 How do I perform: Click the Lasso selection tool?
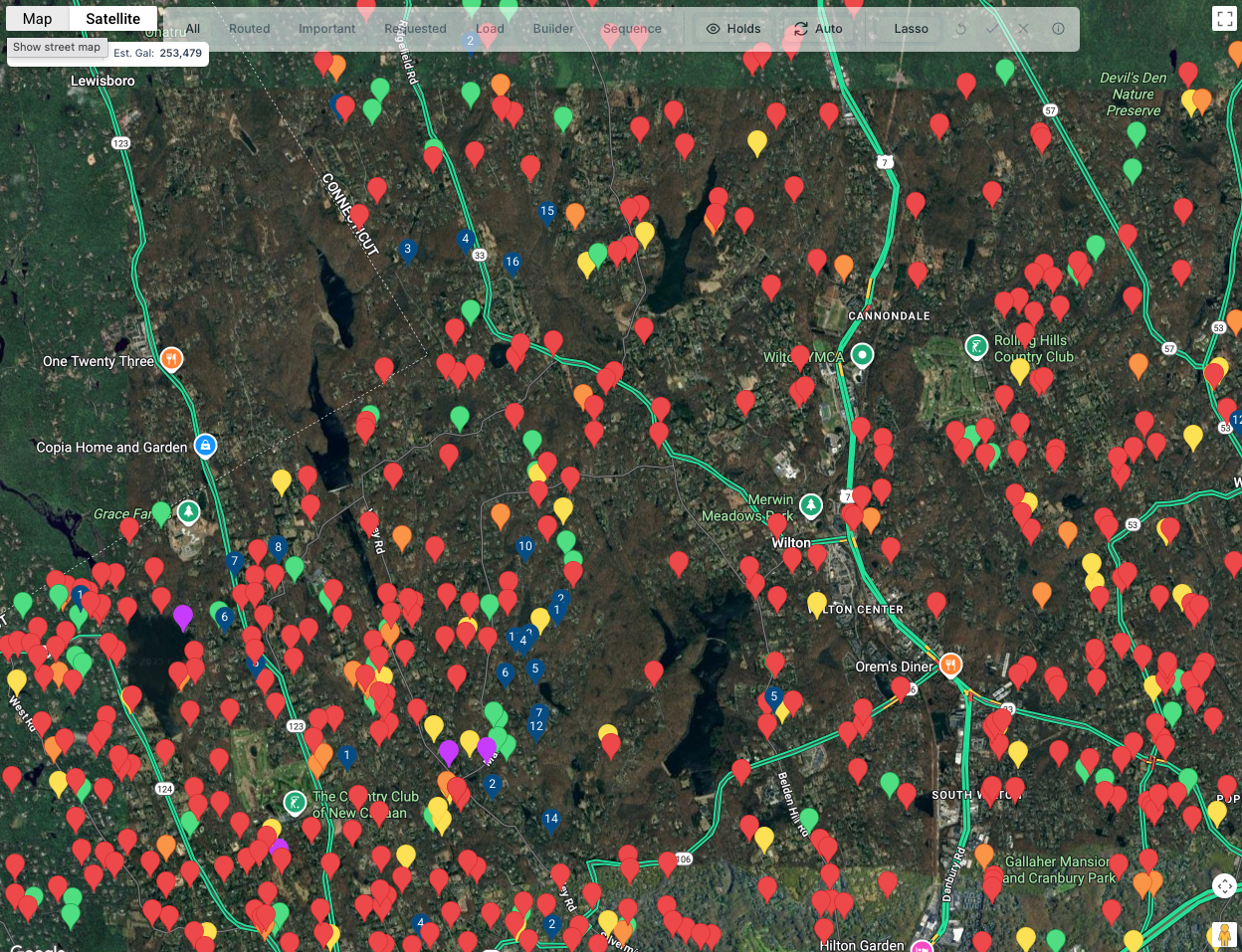coord(911,29)
